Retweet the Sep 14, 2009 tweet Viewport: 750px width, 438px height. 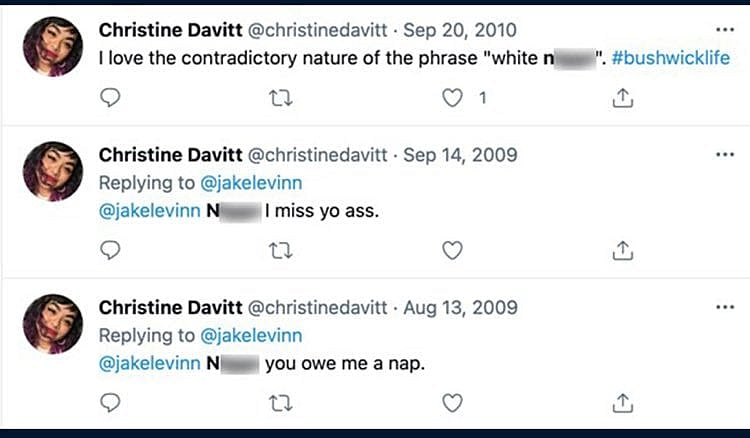coord(281,250)
